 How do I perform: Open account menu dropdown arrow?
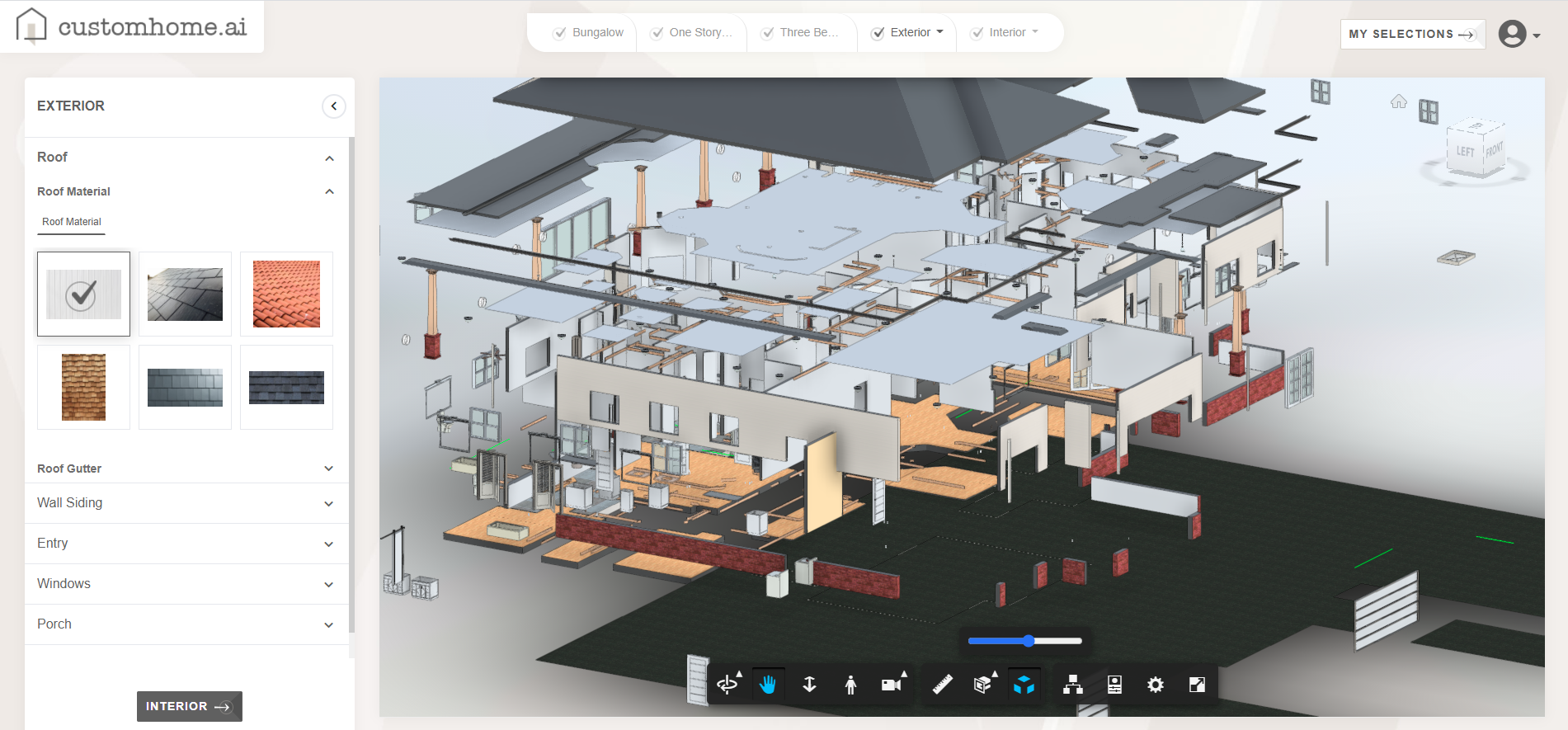(1537, 35)
